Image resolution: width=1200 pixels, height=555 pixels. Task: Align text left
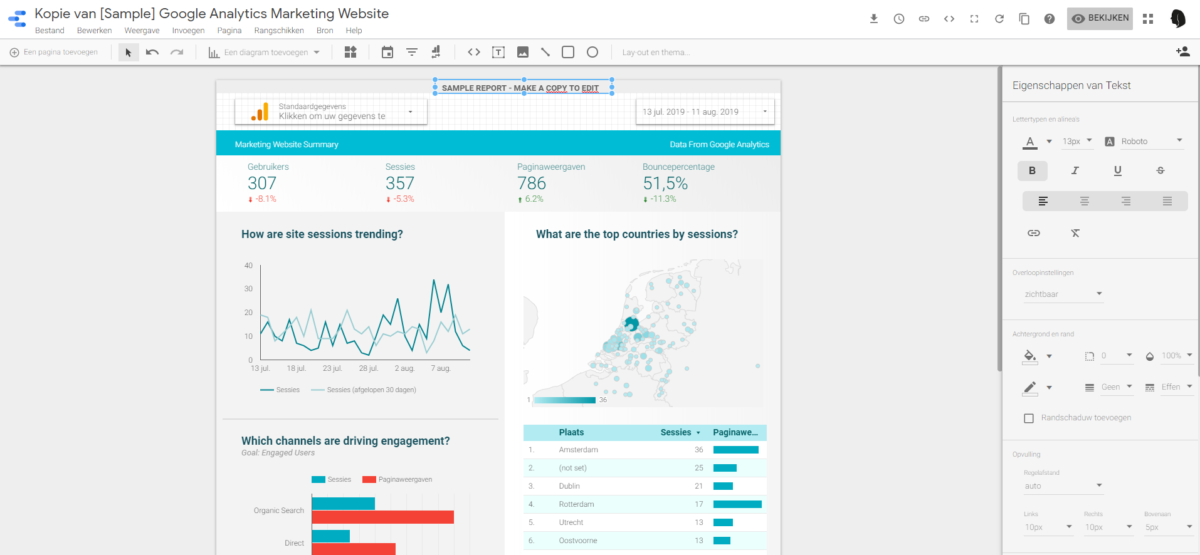tap(1043, 201)
